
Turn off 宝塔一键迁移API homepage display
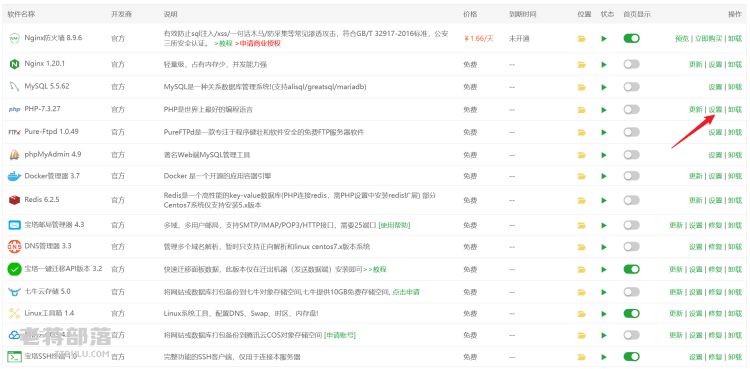pyautogui.click(x=631, y=269)
